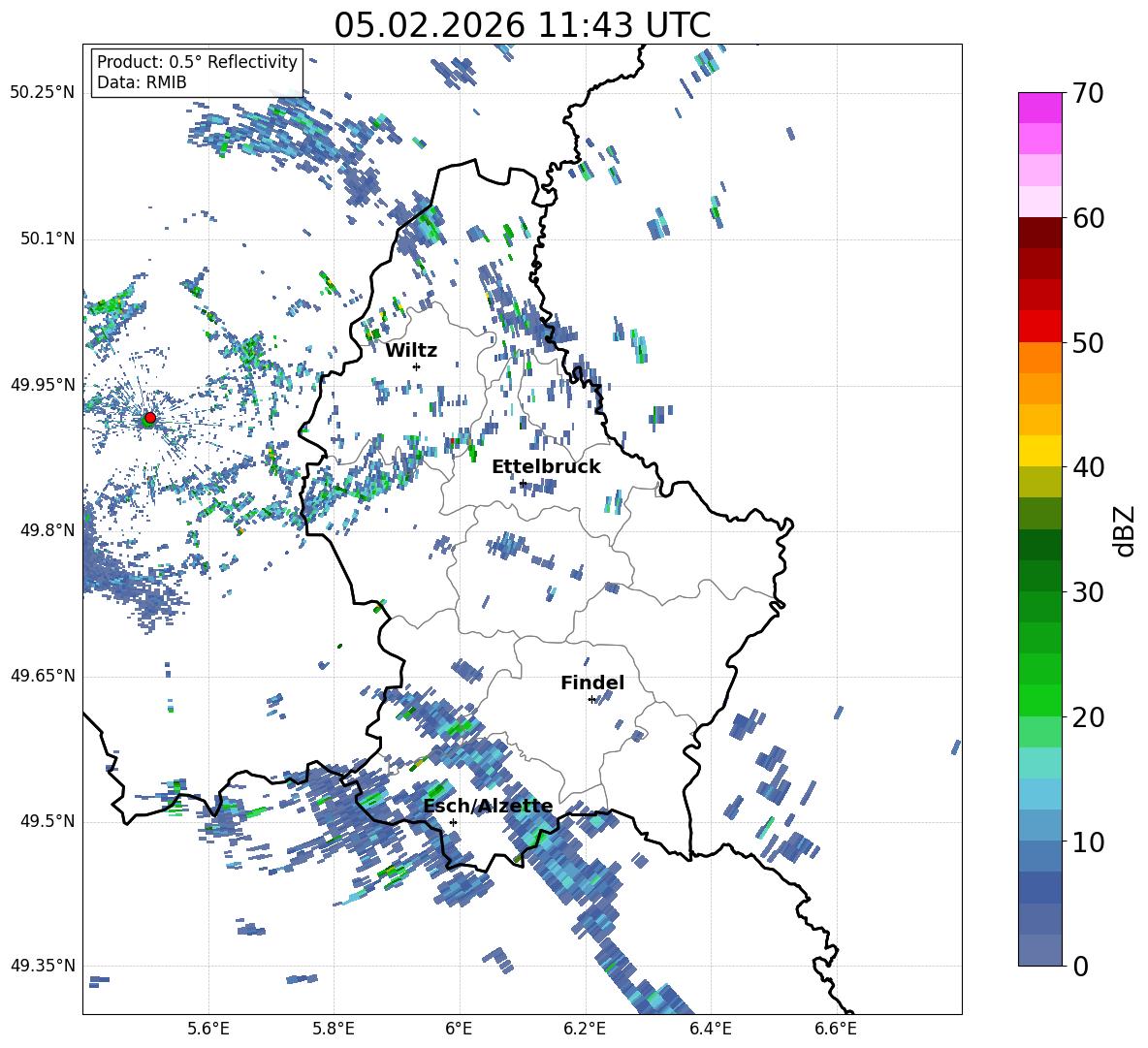1148x1048 pixels.
Task: Click the 70 colorbar tick label
Action: tap(1088, 94)
